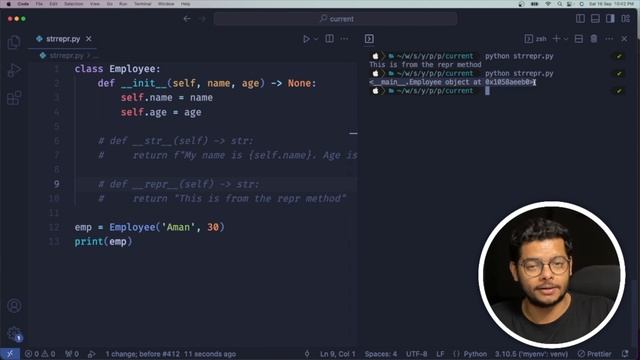Open notifications bell in status bar
Screen dimensions: 640x360
(625, 354)
